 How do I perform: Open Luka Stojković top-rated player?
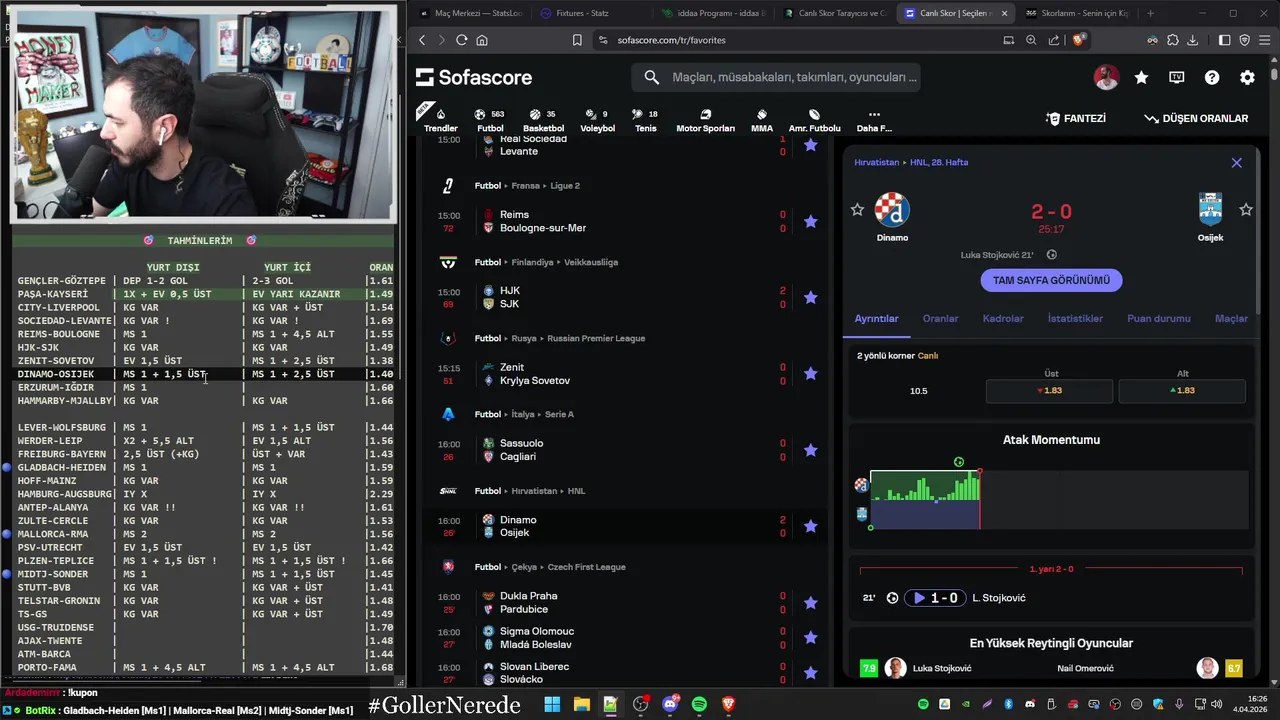941,668
